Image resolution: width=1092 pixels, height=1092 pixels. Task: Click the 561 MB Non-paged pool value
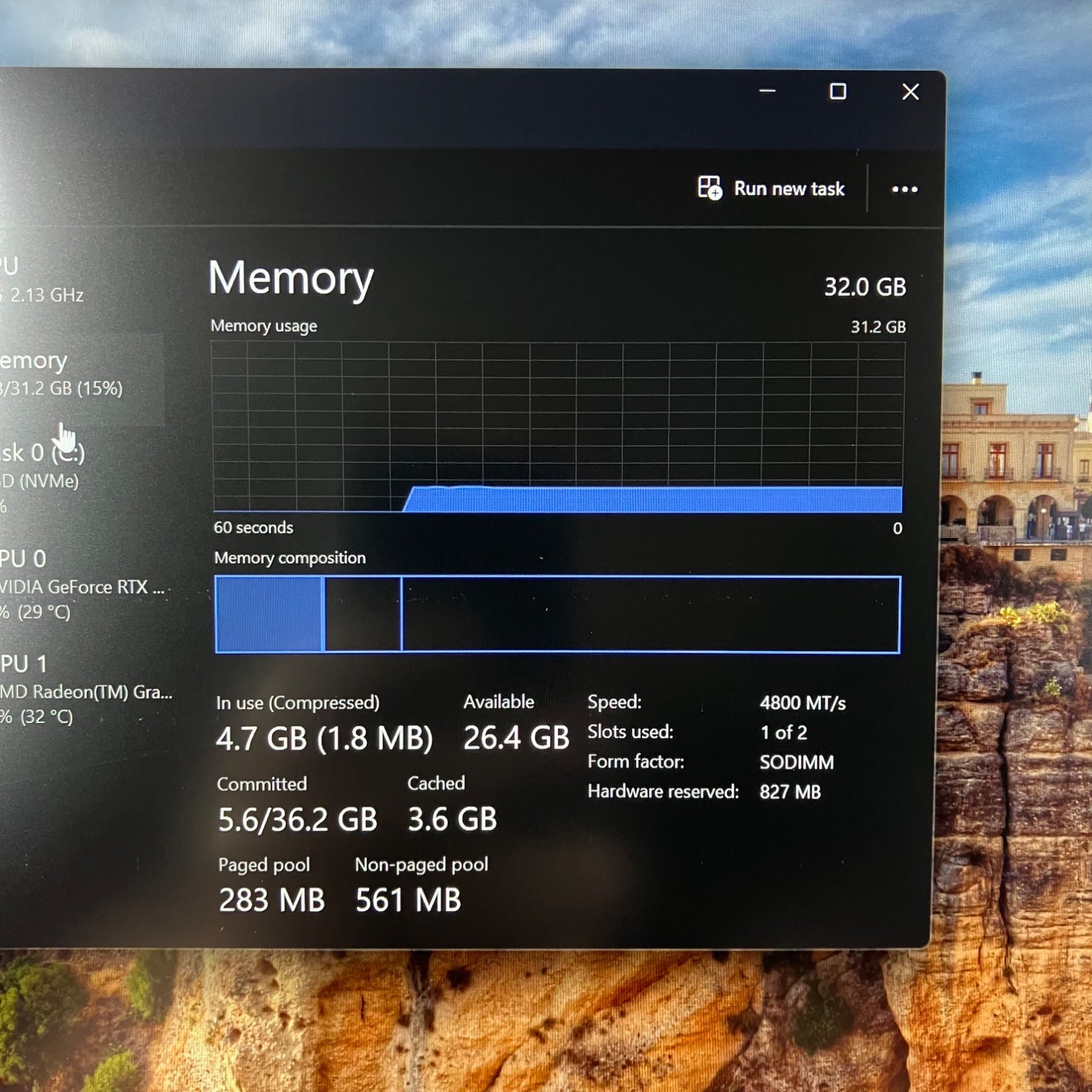click(408, 900)
